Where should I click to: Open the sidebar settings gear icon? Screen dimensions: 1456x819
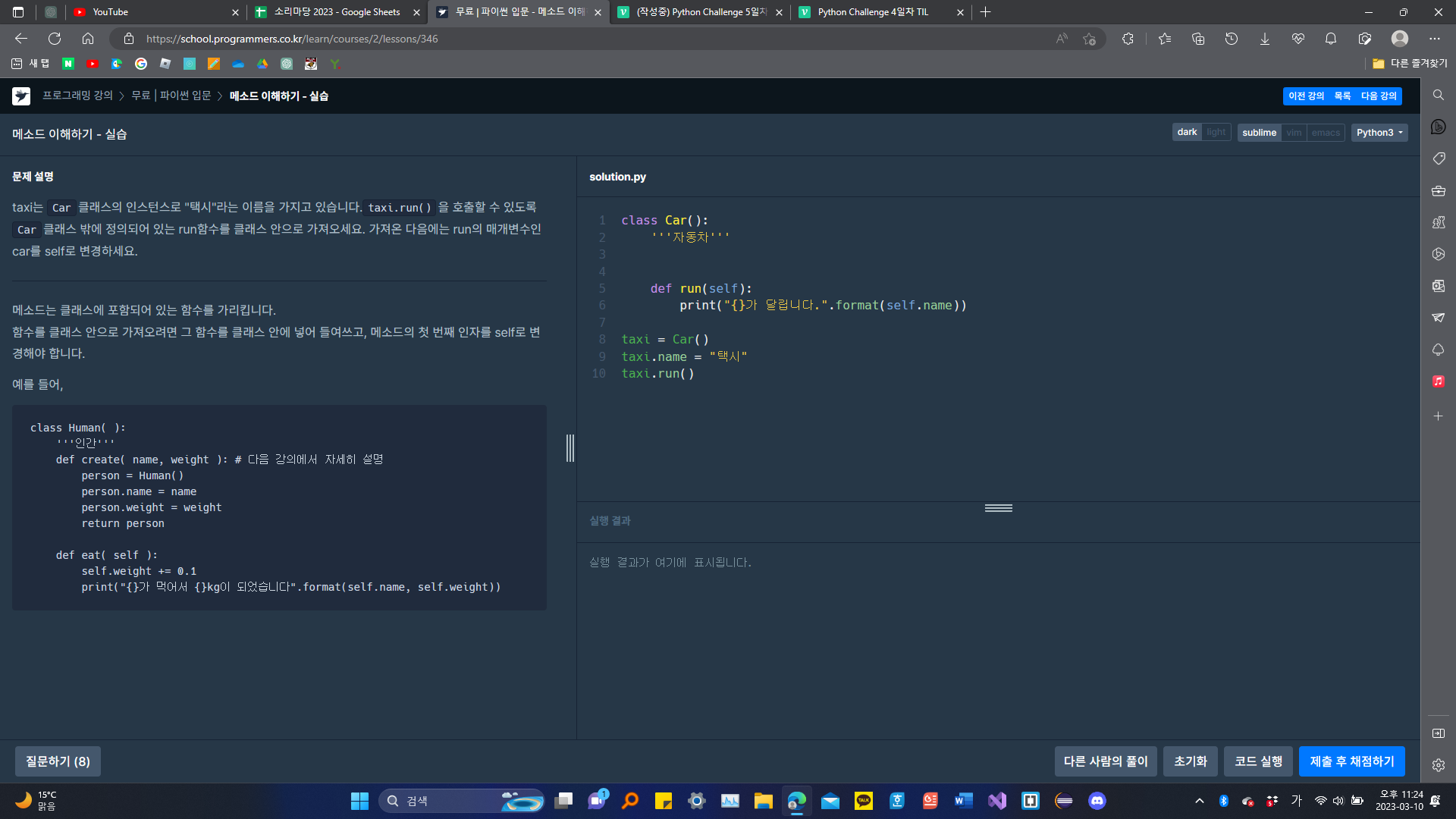[1438, 765]
